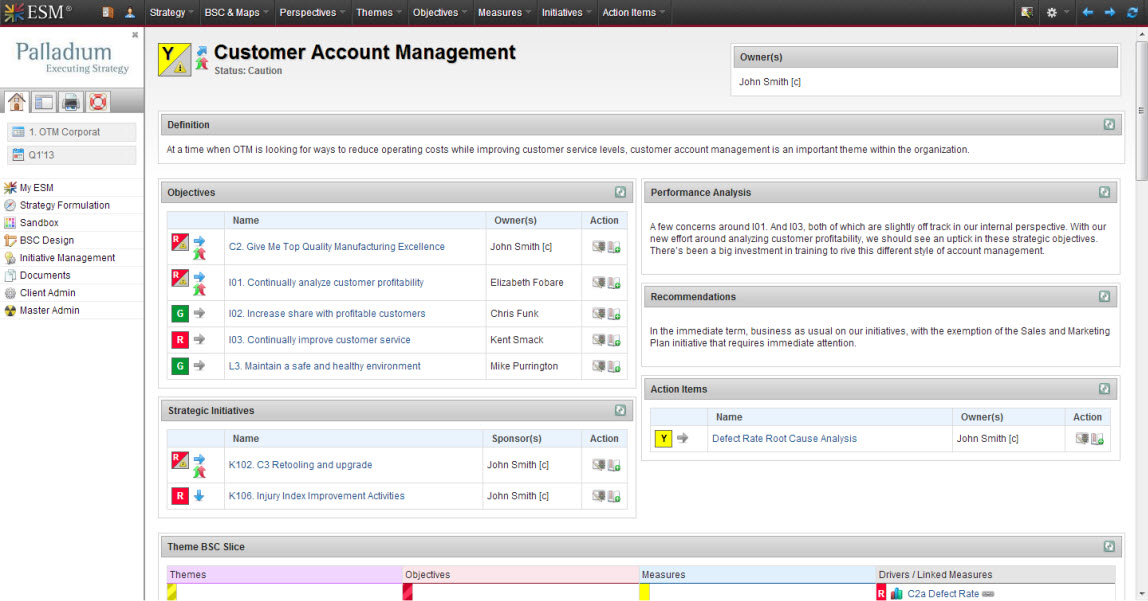This screenshot has width=1148, height=601.
Task: Open I01. Continually analyze customer profitability
Action: (326, 283)
